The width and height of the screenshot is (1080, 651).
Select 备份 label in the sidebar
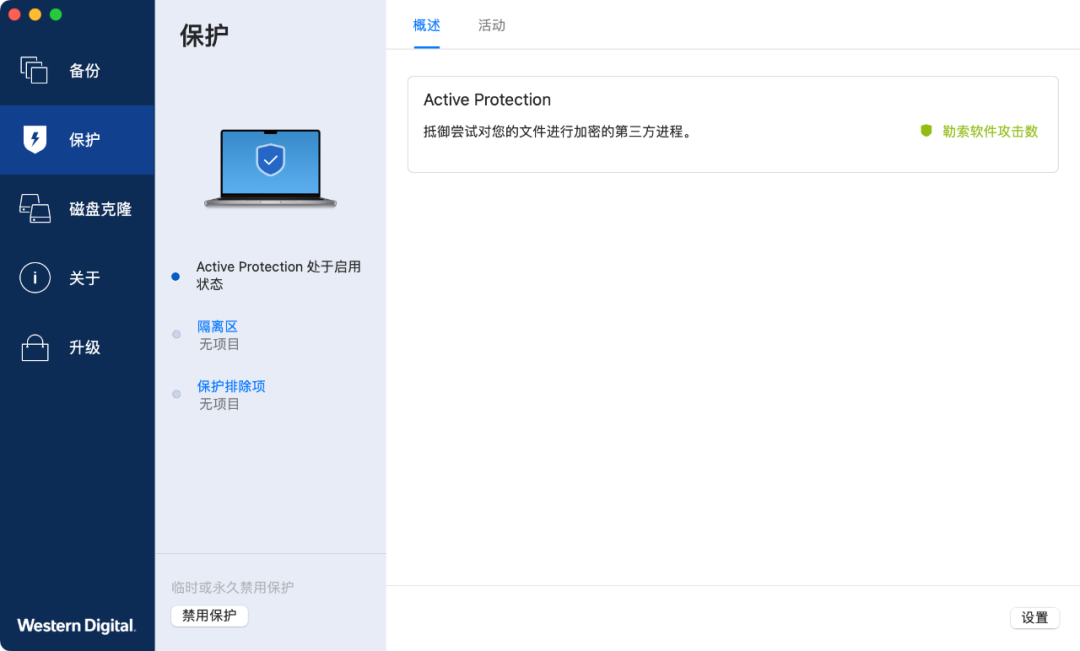[85, 70]
